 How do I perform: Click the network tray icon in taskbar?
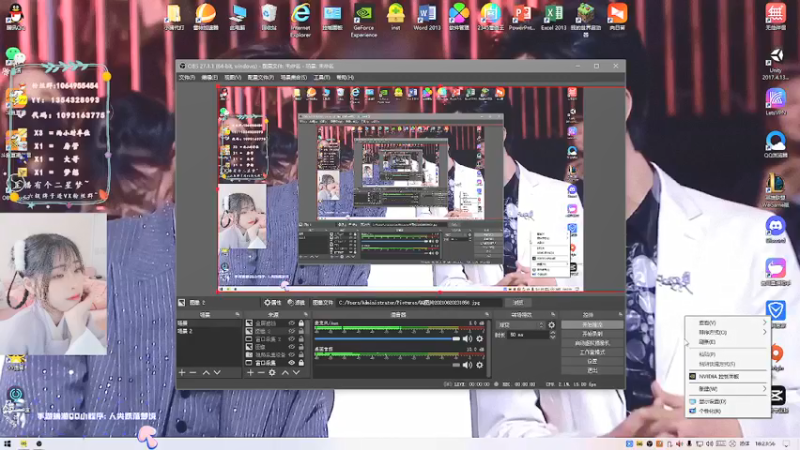pyautogui.click(x=699, y=444)
